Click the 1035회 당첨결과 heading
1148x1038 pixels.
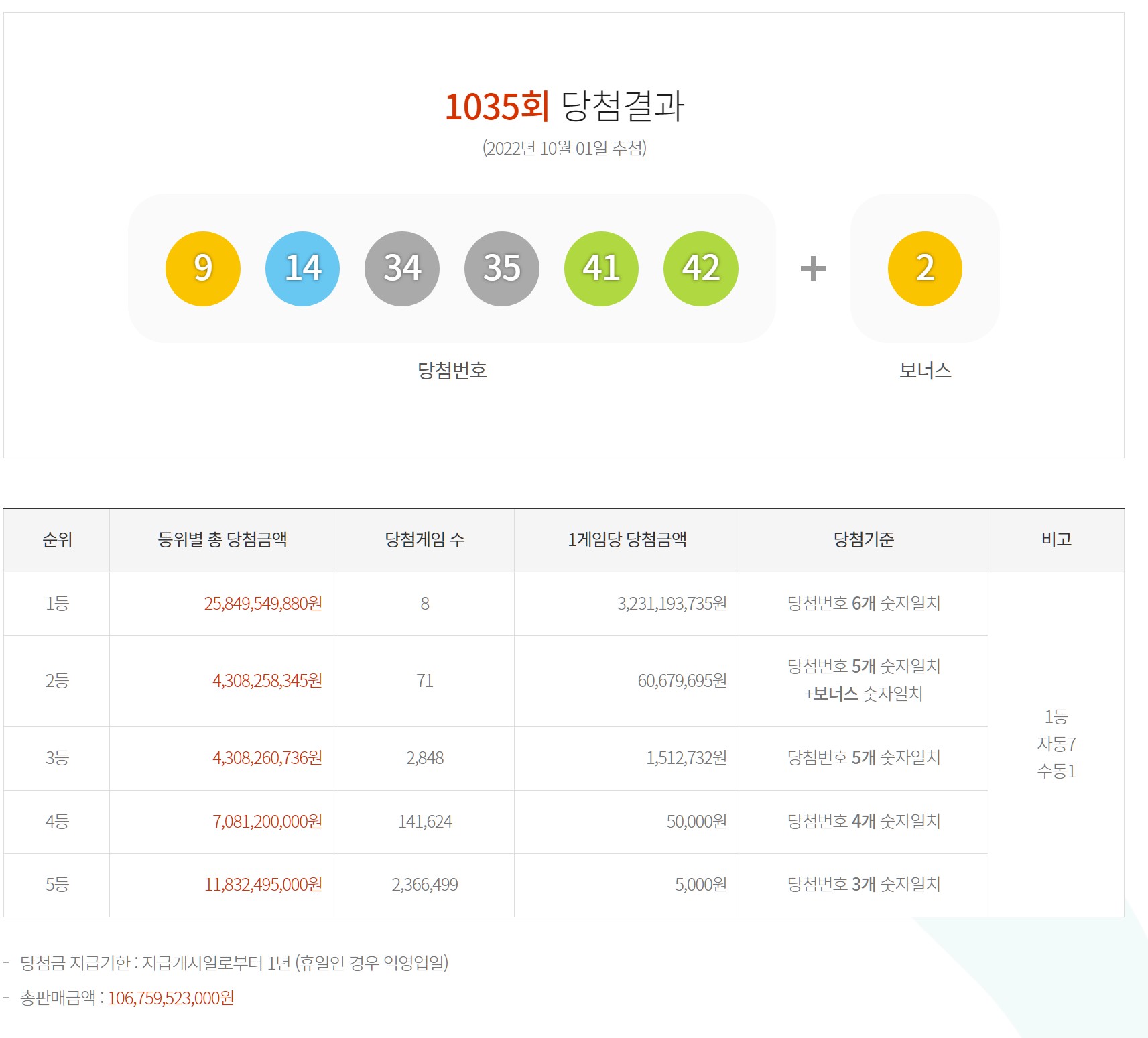564,107
